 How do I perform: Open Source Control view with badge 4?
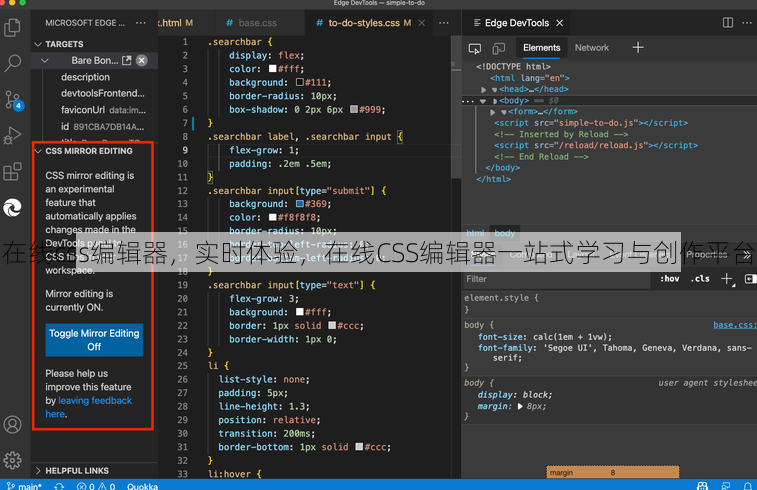click(x=13, y=100)
